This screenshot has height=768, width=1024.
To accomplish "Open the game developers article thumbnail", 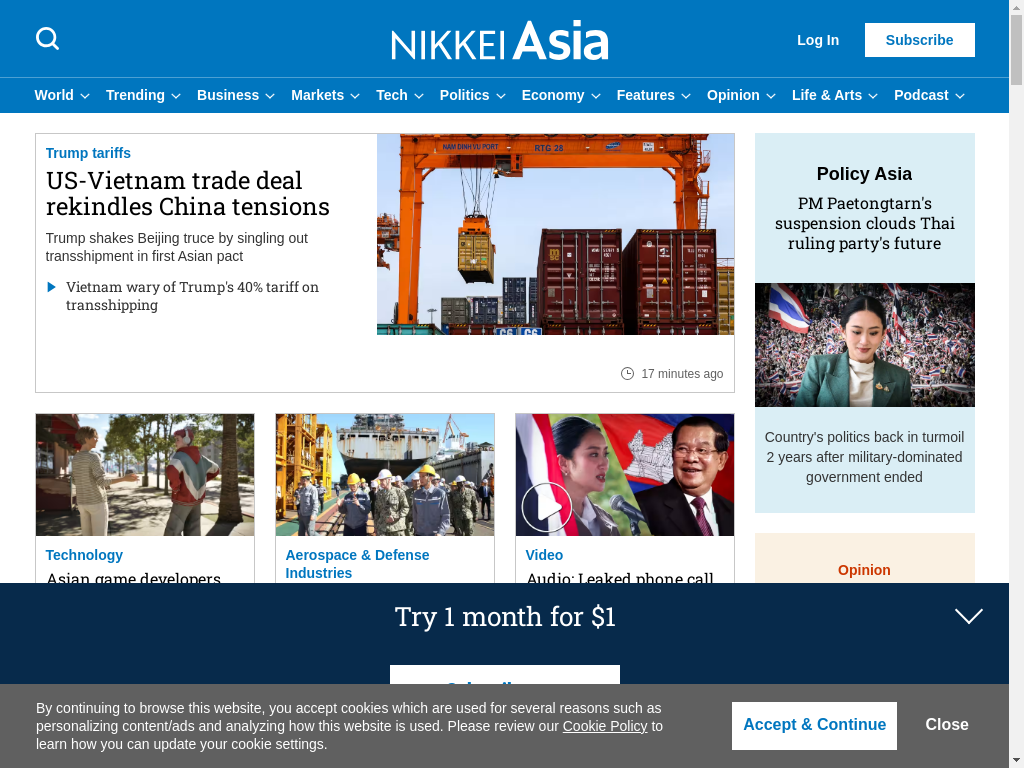I will coord(145,475).
